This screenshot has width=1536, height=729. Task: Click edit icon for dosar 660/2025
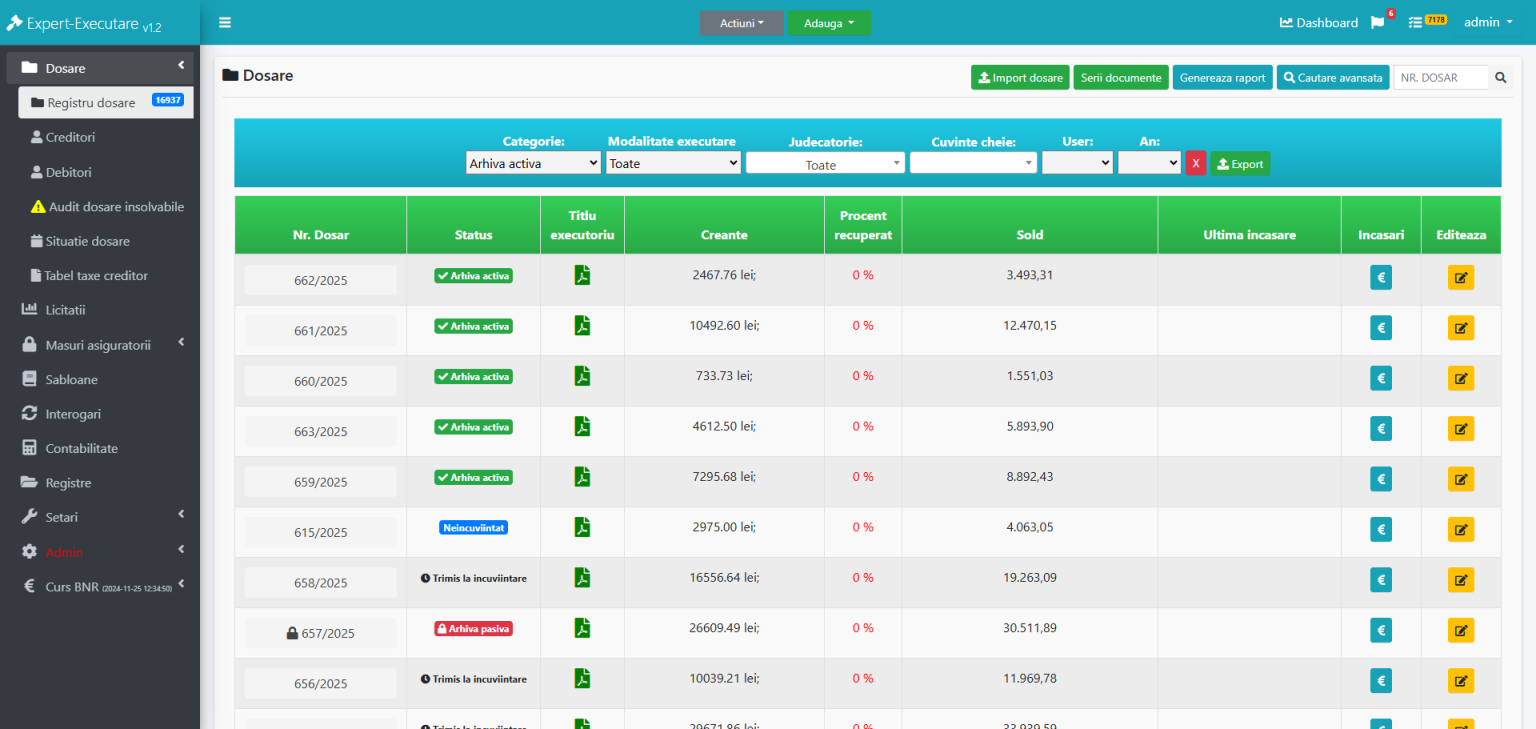tap(1460, 378)
